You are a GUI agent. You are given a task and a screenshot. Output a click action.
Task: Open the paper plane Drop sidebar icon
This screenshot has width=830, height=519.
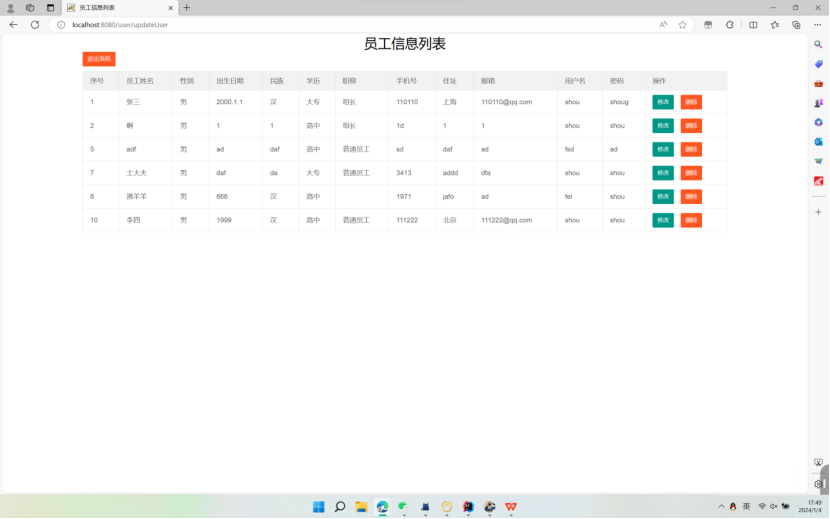pos(818,161)
